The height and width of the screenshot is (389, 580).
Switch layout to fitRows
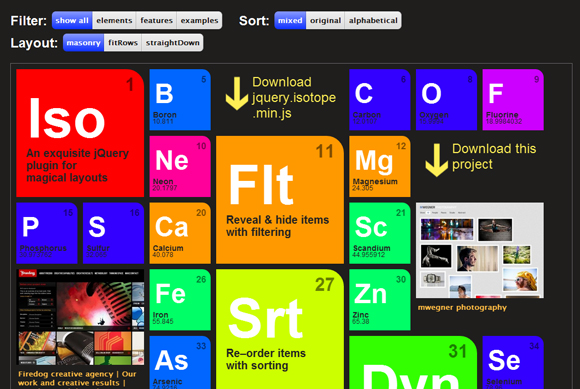tap(123, 43)
